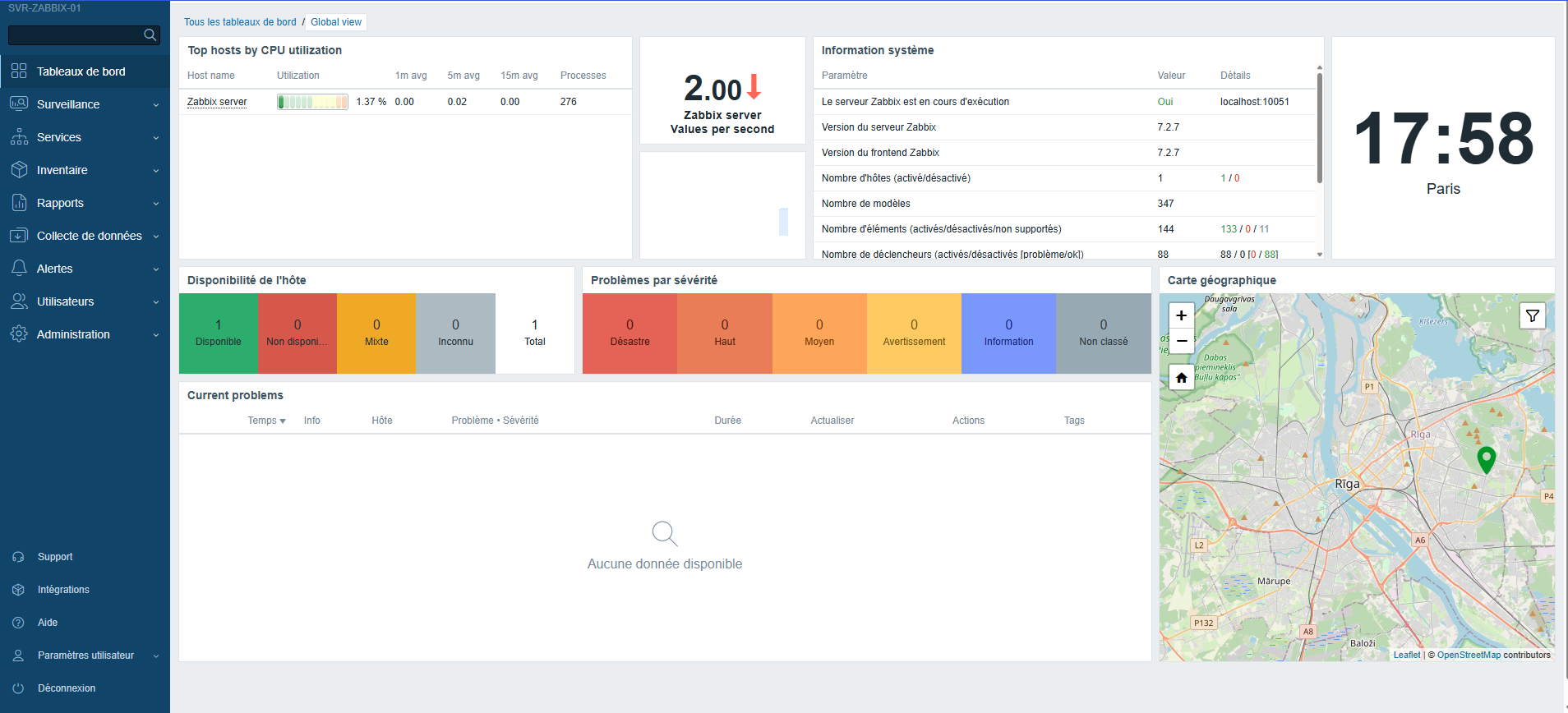This screenshot has height=713, width=1568.
Task: Click the Surveillance monitor icon
Action: point(19,104)
